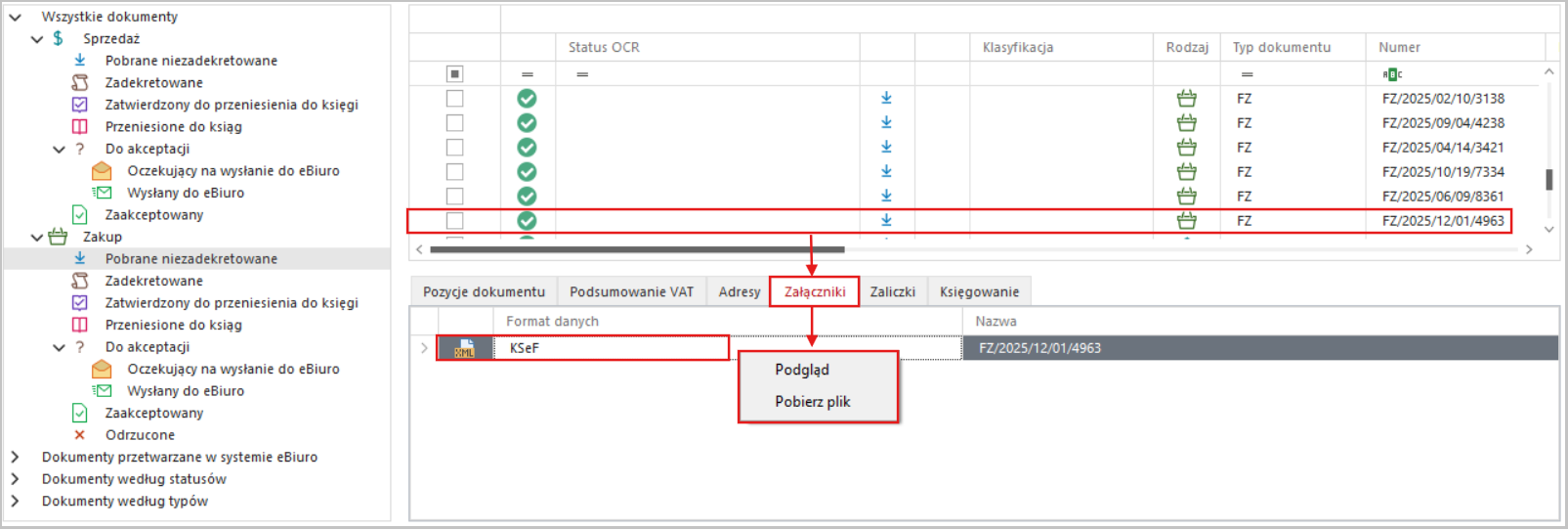Select Podgląd in the context menu
The height and width of the screenshot is (530, 1568).
pyautogui.click(x=802, y=370)
